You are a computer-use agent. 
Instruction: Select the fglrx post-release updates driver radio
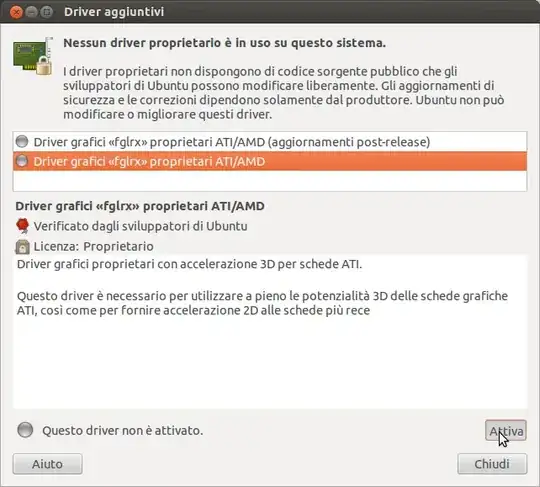point(22,141)
